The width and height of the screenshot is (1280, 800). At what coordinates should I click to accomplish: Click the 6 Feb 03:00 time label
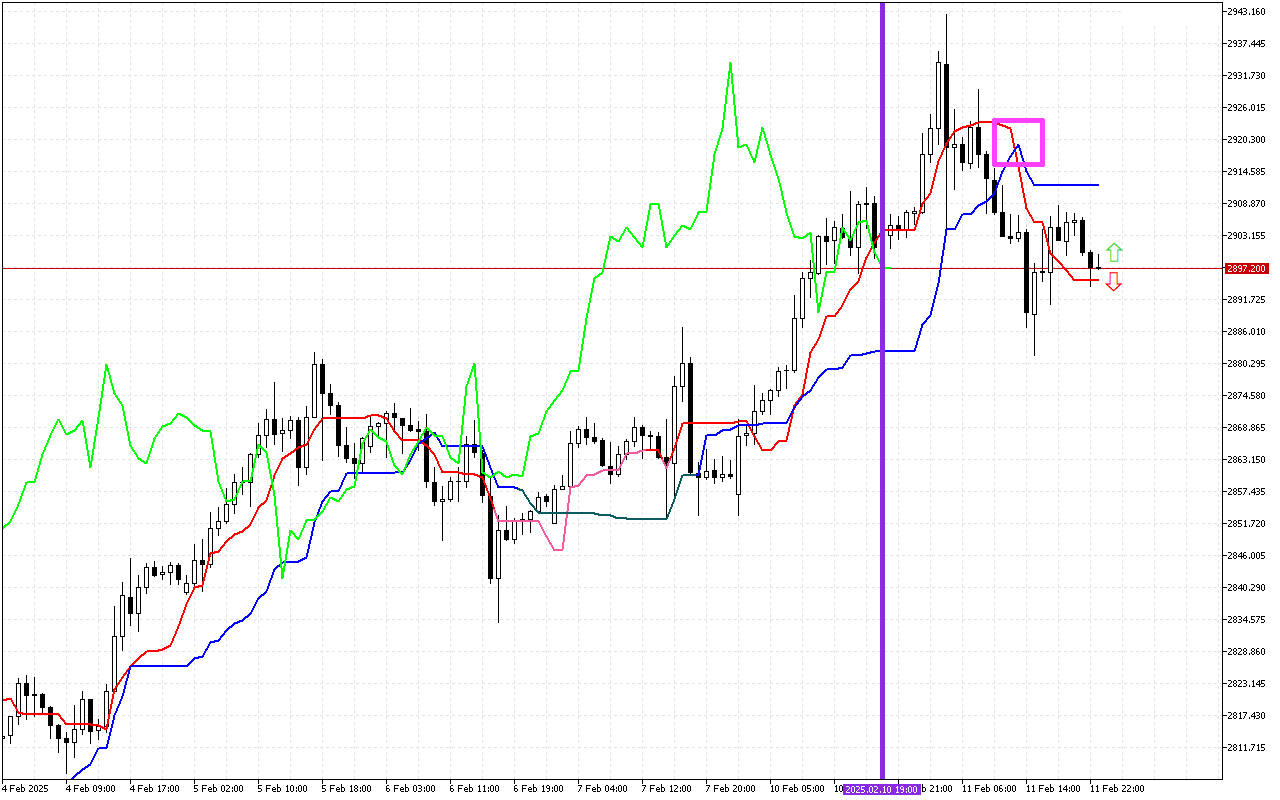411,789
